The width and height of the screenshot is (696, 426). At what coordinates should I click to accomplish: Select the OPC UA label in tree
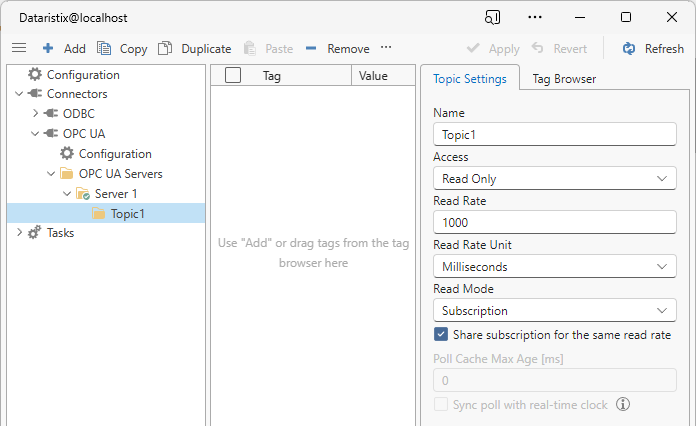[x=84, y=134]
